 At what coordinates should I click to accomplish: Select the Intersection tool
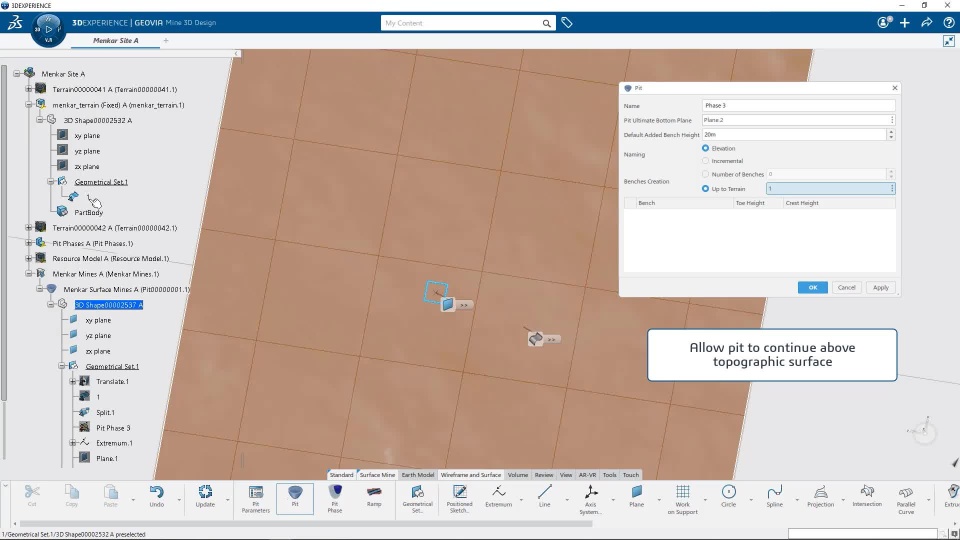[867, 495]
